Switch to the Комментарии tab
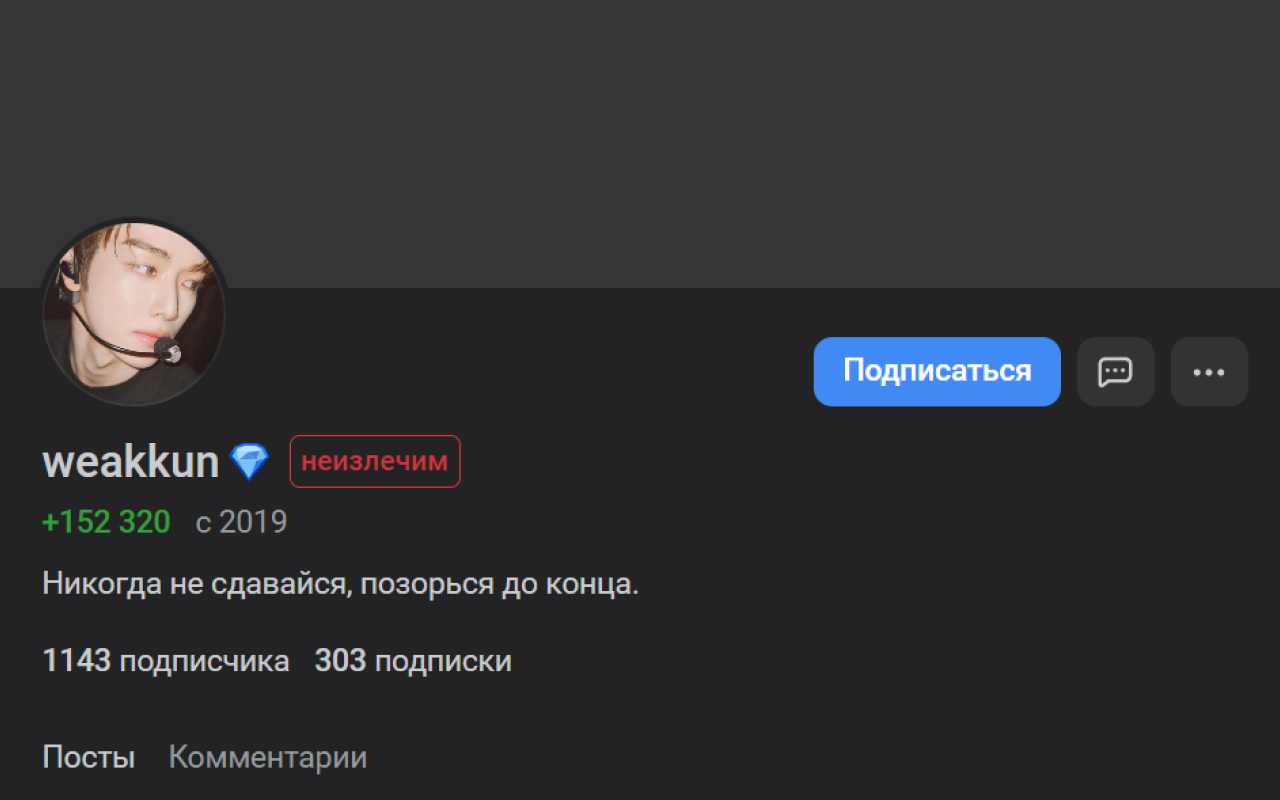The image size is (1280, 800). (x=267, y=757)
